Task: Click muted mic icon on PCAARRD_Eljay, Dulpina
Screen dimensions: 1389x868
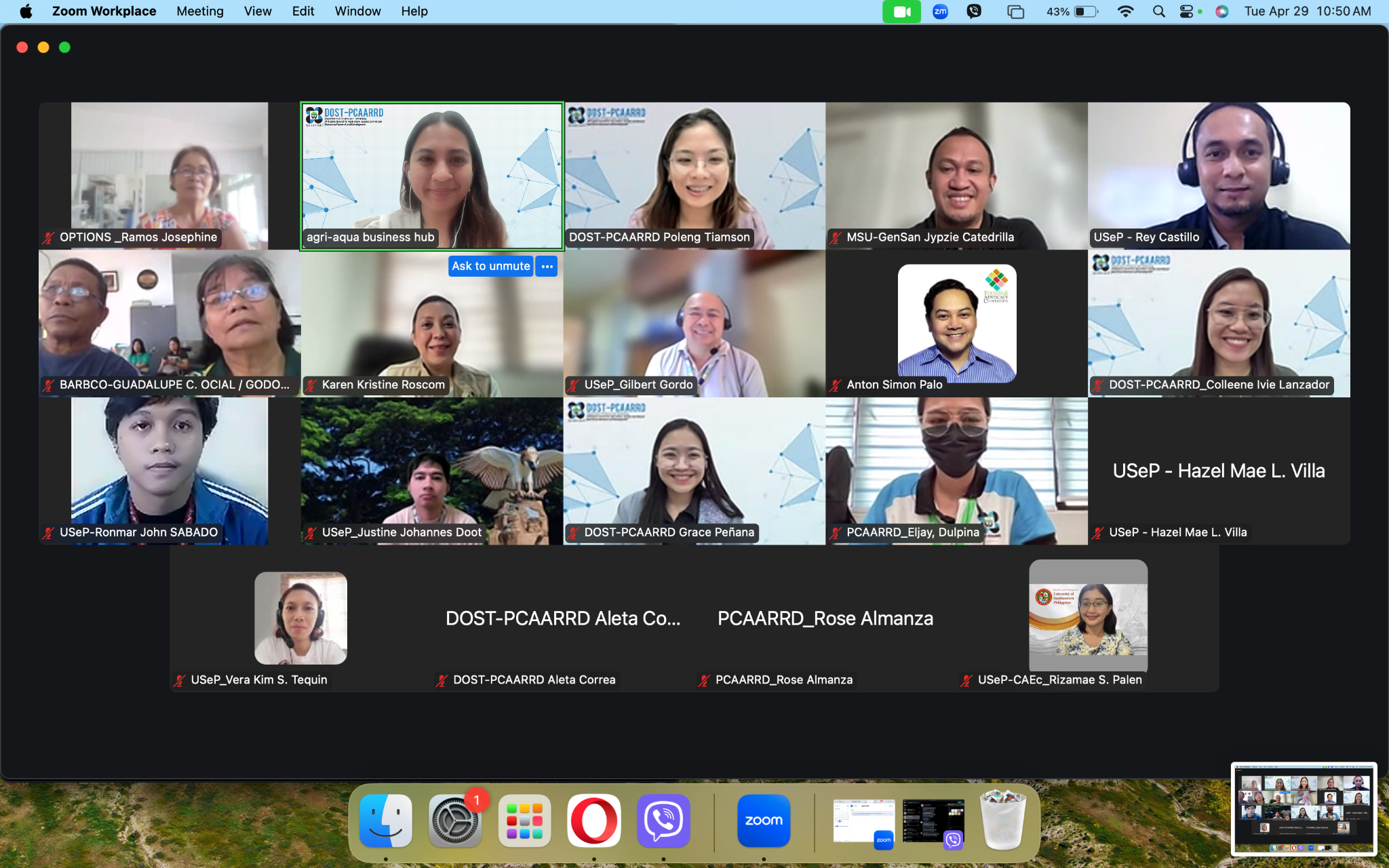Action: (836, 532)
